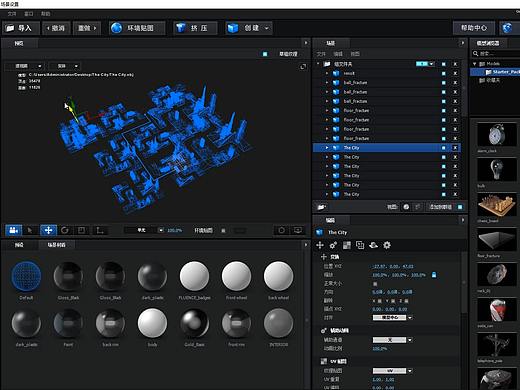The width and height of the screenshot is (520, 390).
Task: Open the texture mapping dropdown showing UV
Action: pyautogui.click(x=393, y=371)
